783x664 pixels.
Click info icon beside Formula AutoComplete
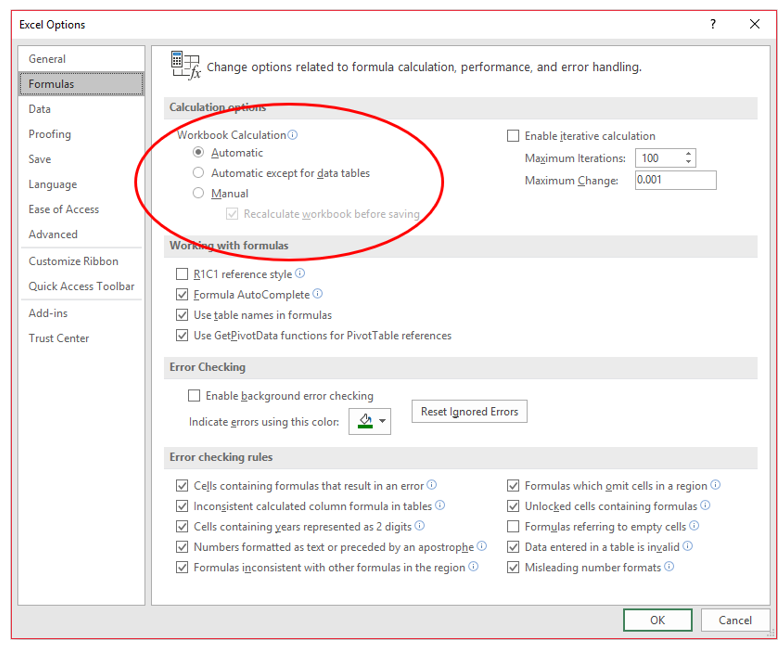(x=318, y=294)
